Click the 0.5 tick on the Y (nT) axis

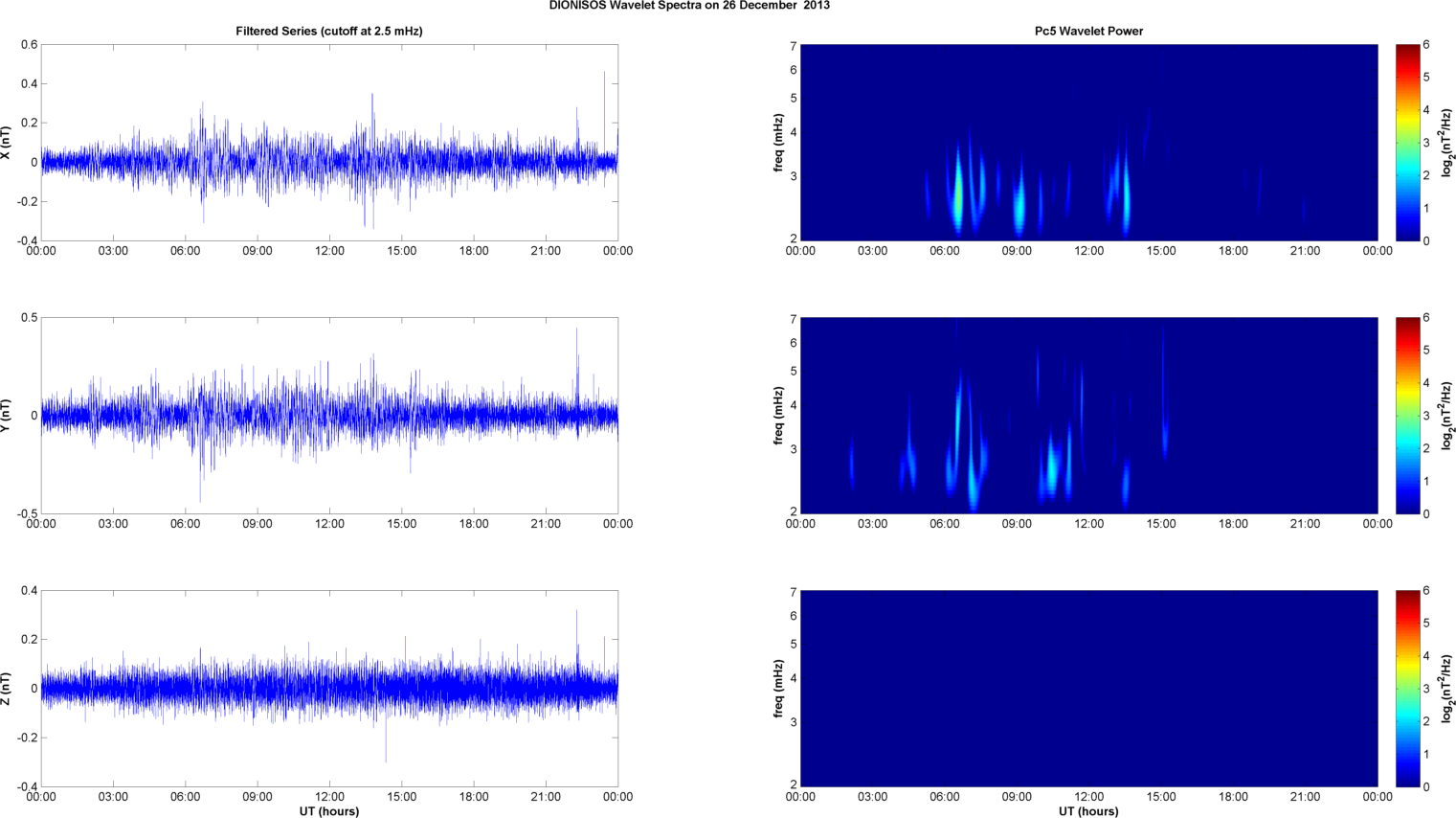coord(30,318)
